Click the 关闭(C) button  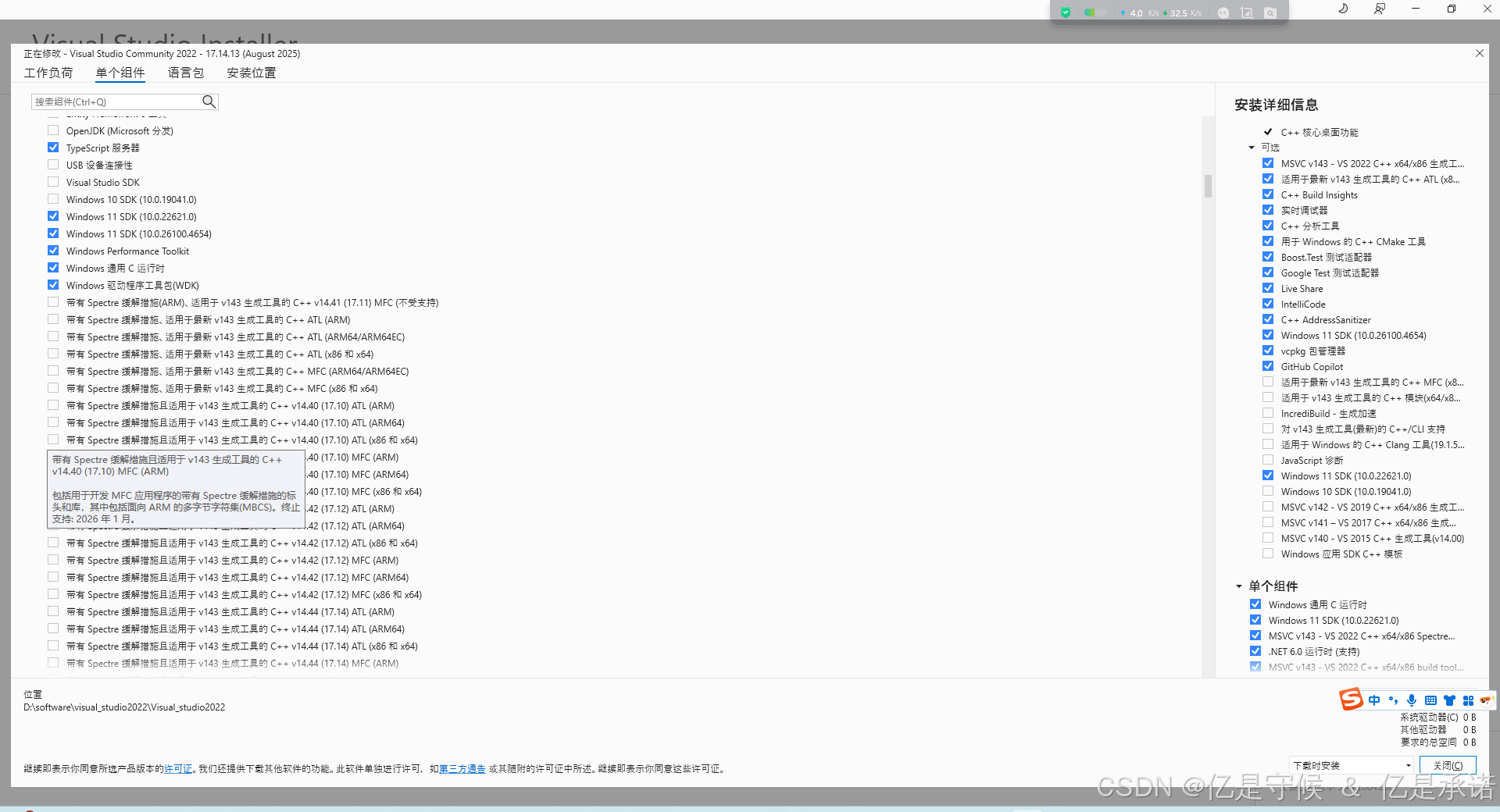tap(1448, 765)
